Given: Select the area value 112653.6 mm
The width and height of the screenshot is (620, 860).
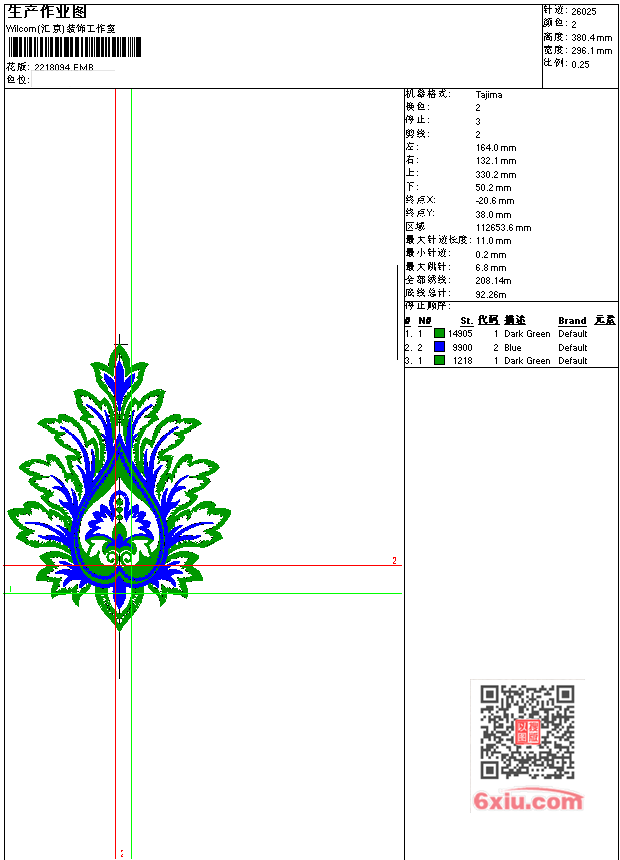Looking at the screenshot, I should pyautogui.click(x=503, y=228).
